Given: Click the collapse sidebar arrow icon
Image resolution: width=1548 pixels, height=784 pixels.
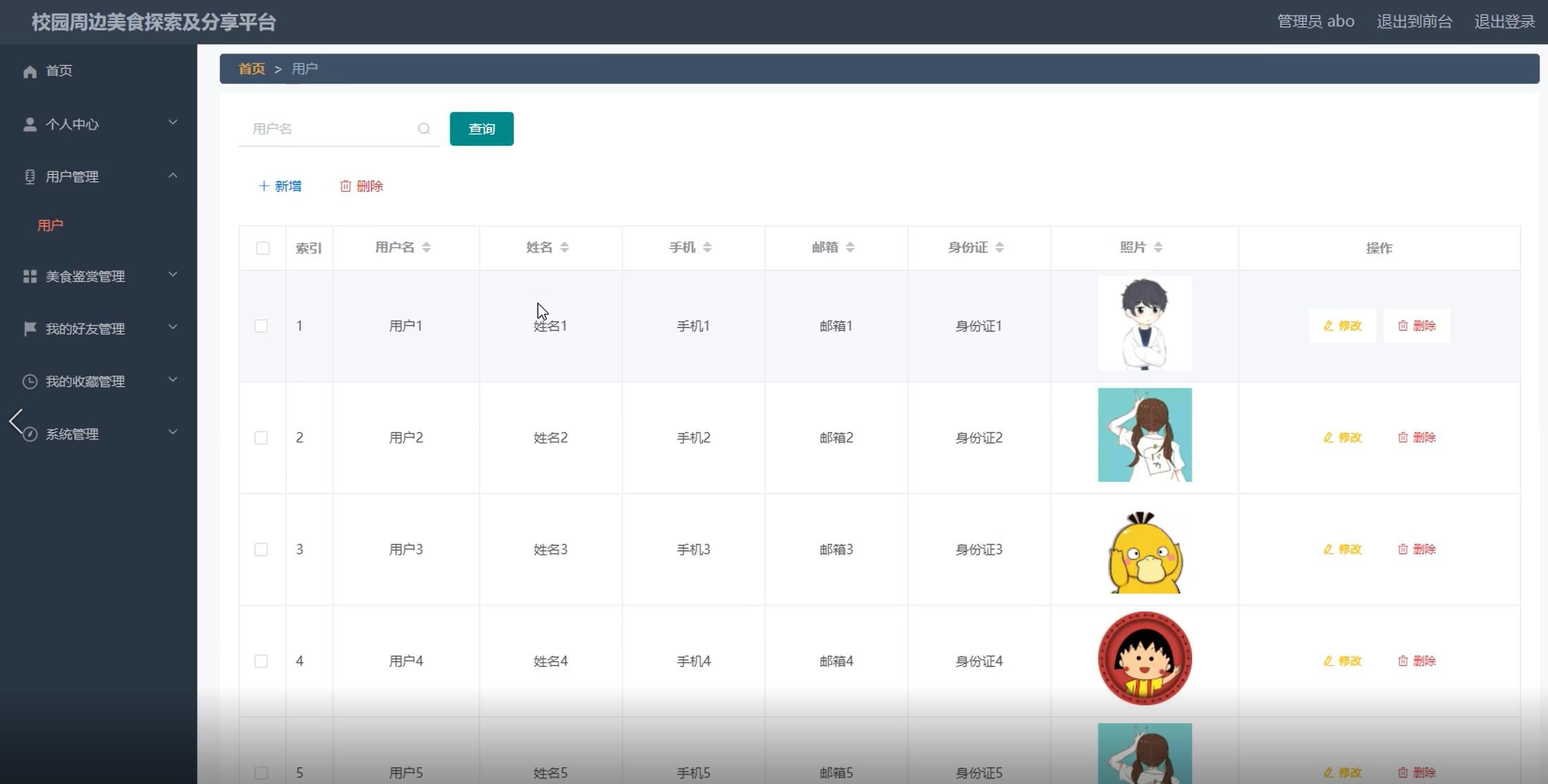Looking at the screenshot, I should click(16, 421).
